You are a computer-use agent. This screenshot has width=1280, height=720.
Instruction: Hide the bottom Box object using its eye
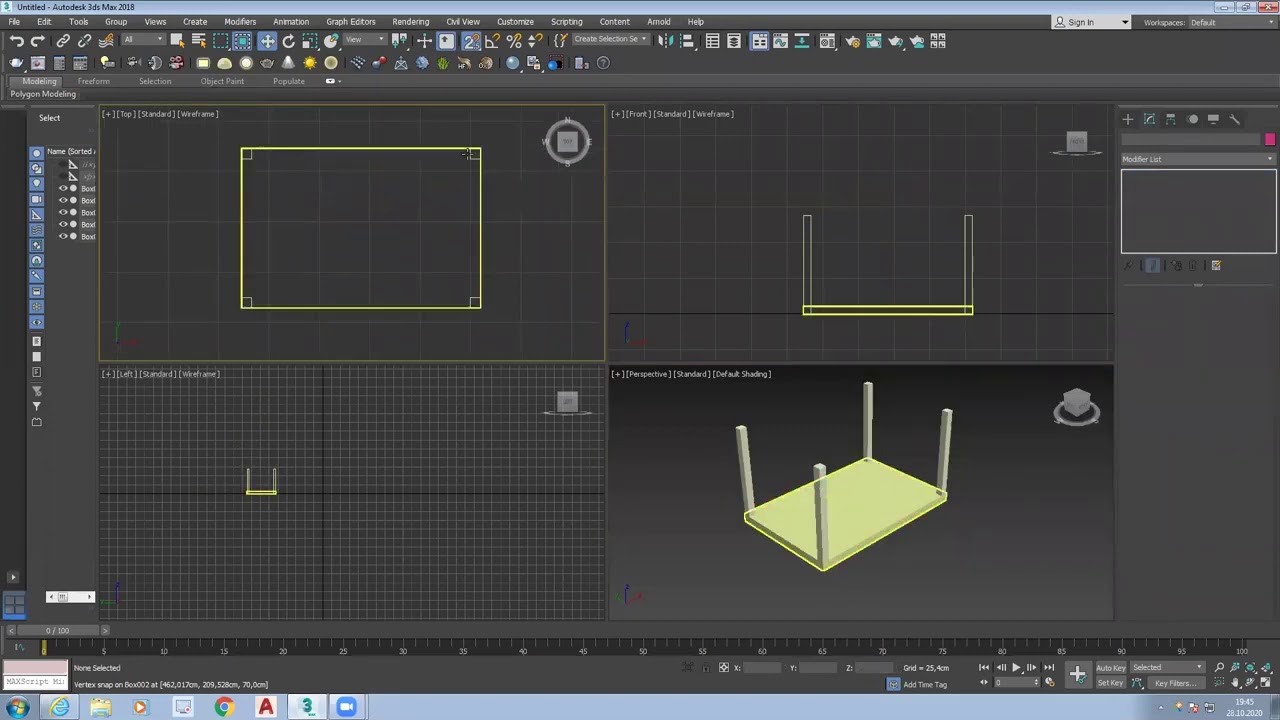pos(63,237)
